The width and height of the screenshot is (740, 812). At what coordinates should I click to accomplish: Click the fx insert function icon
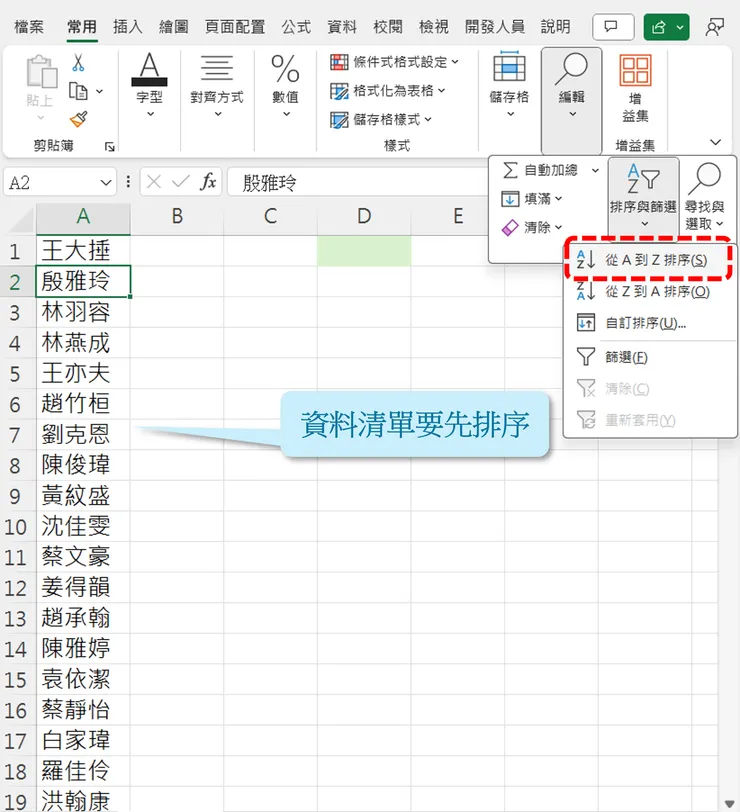(x=208, y=182)
